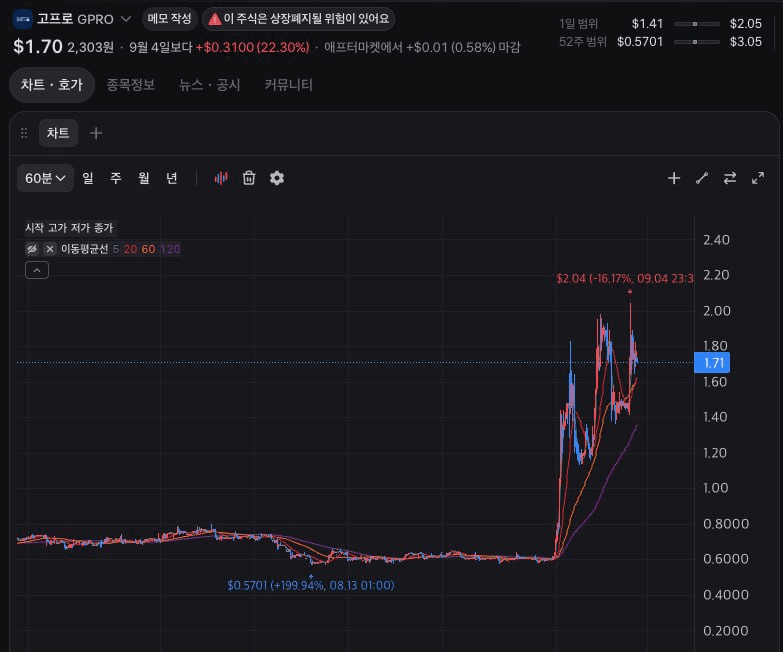
Task: Switch to the 종목정보 tab
Action: coord(131,85)
